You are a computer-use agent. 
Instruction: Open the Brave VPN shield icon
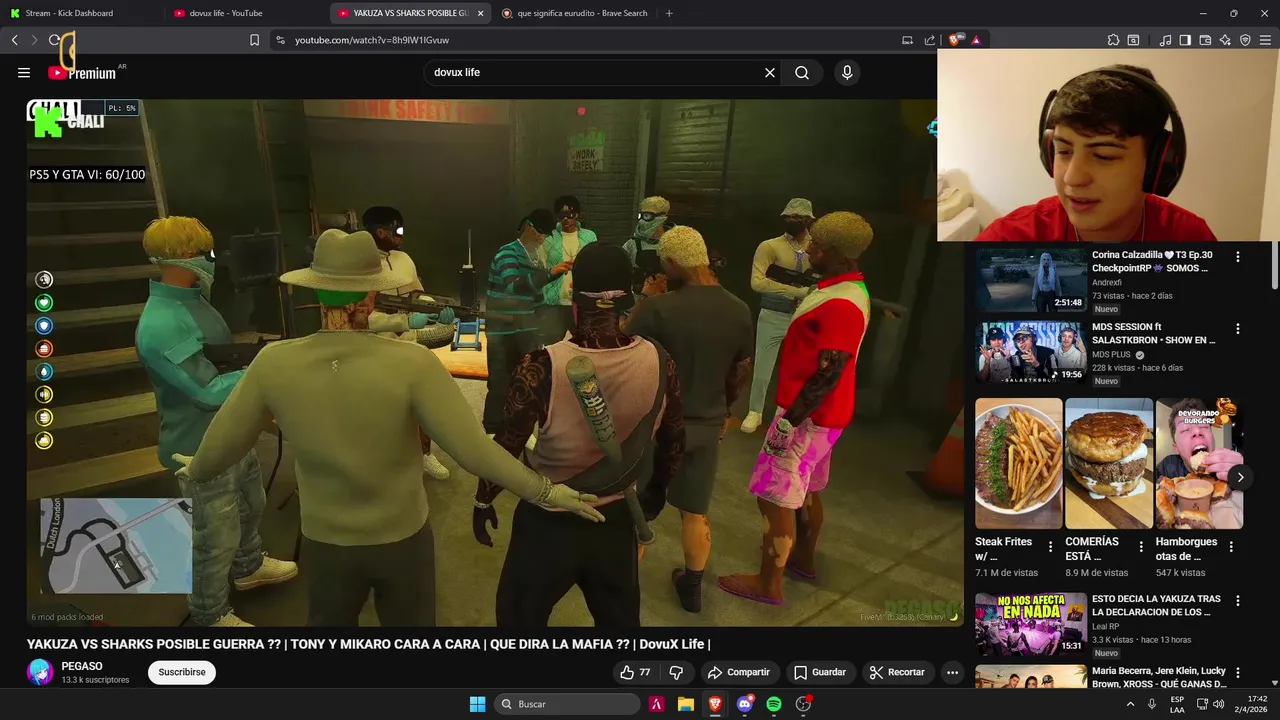pyautogui.click(x=1245, y=40)
